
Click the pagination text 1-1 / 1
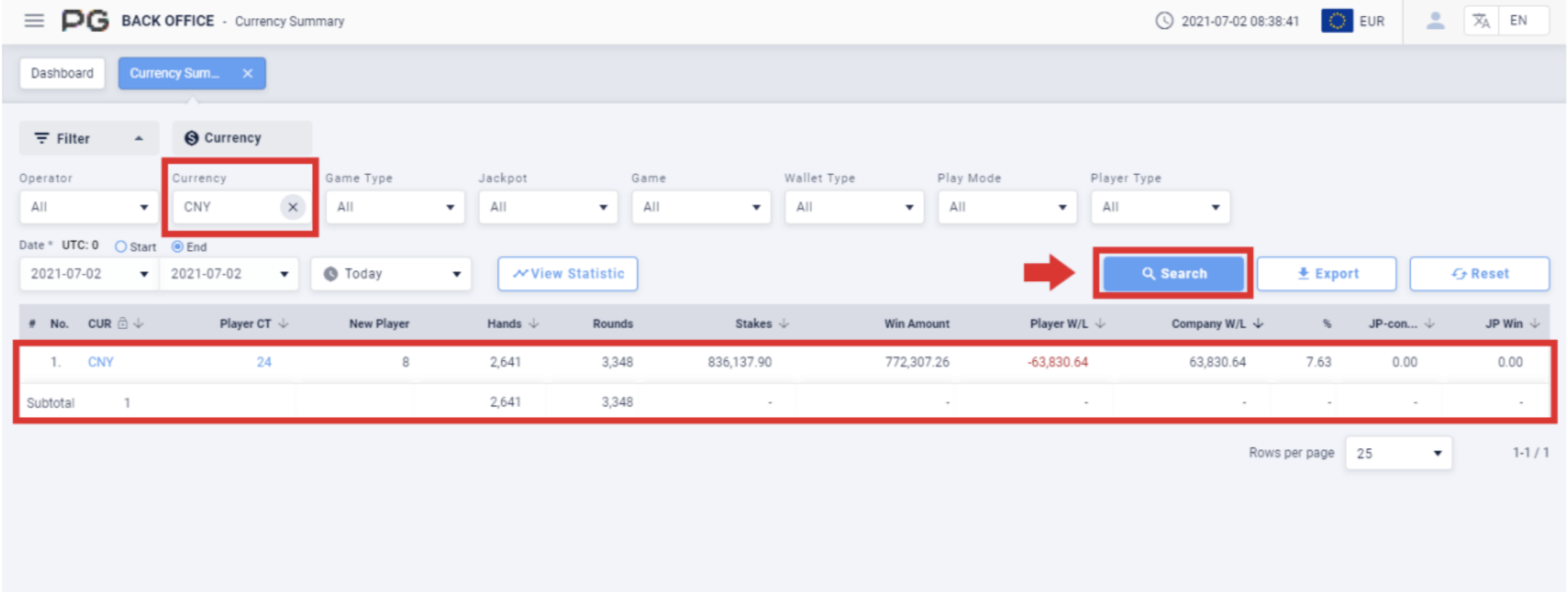[1531, 453]
